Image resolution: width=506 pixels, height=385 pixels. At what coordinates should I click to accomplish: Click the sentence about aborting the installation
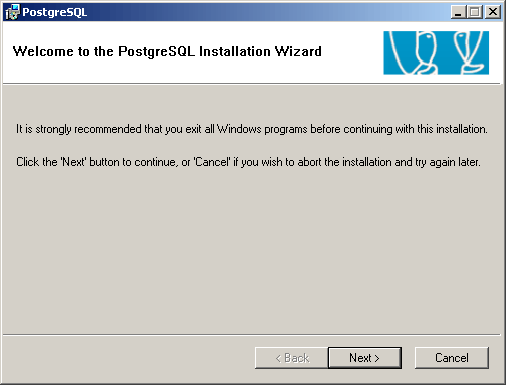click(x=248, y=162)
